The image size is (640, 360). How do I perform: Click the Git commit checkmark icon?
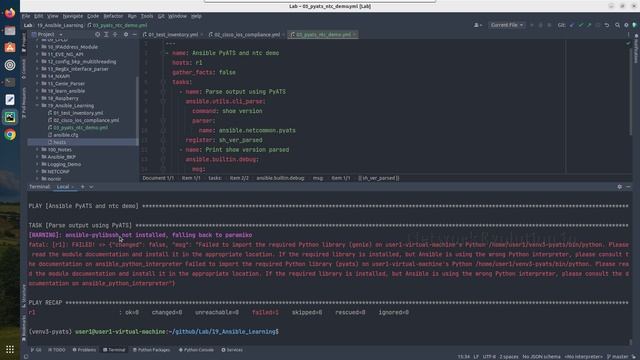[581, 25]
